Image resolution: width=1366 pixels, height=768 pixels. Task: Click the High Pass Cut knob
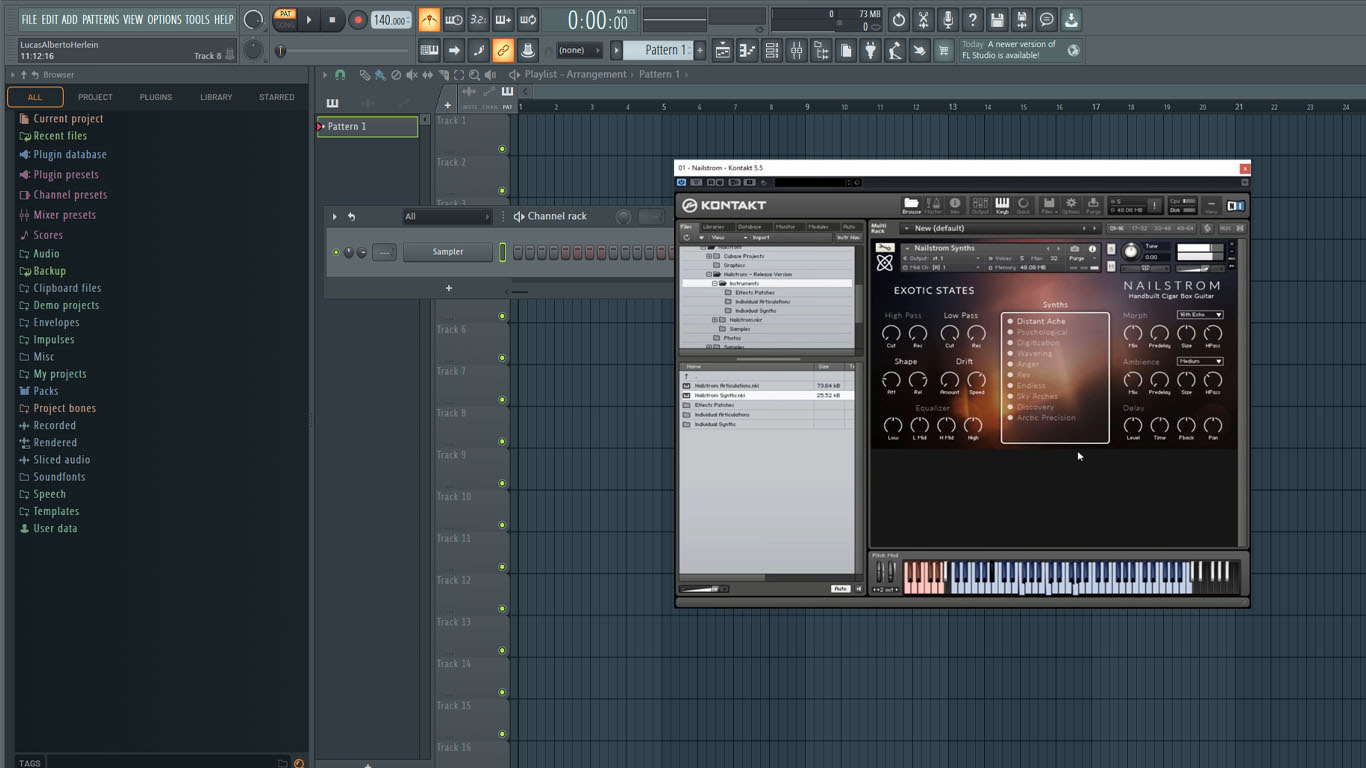tap(891, 333)
